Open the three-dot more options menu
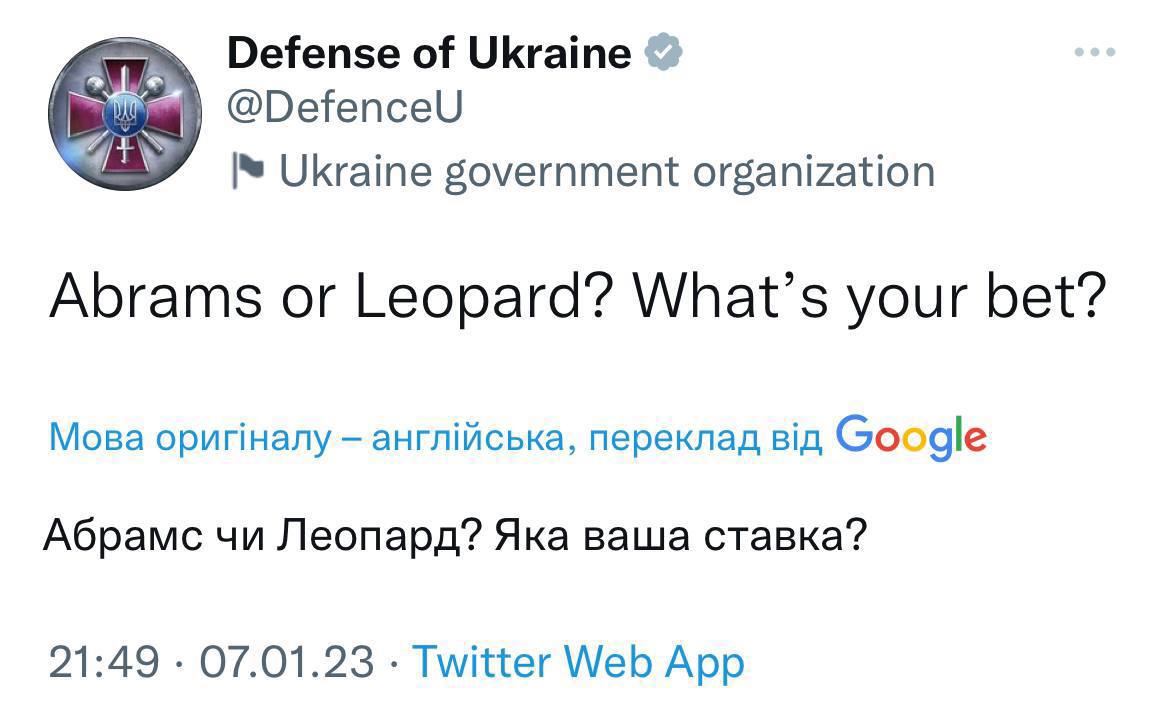 (x=1094, y=52)
